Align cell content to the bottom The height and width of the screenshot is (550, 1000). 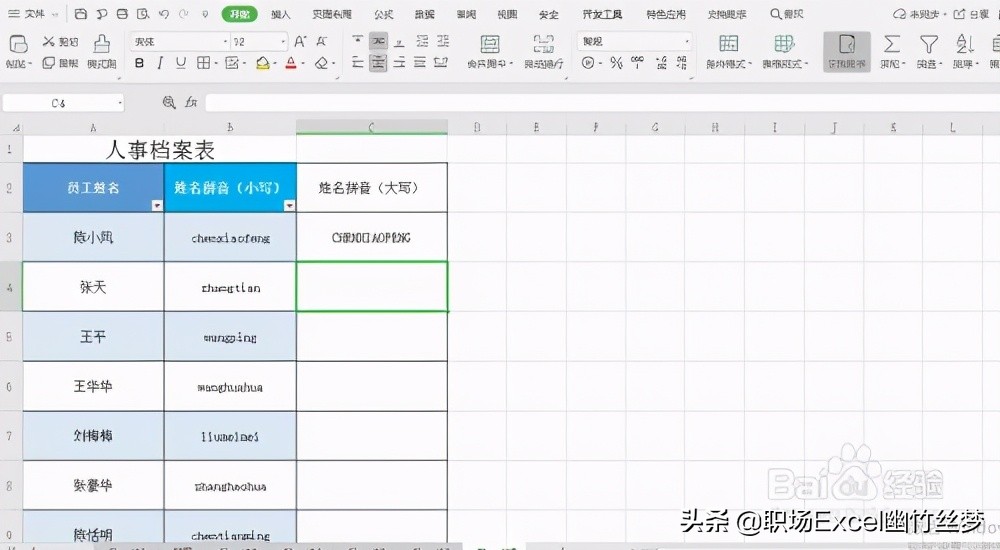coord(399,41)
